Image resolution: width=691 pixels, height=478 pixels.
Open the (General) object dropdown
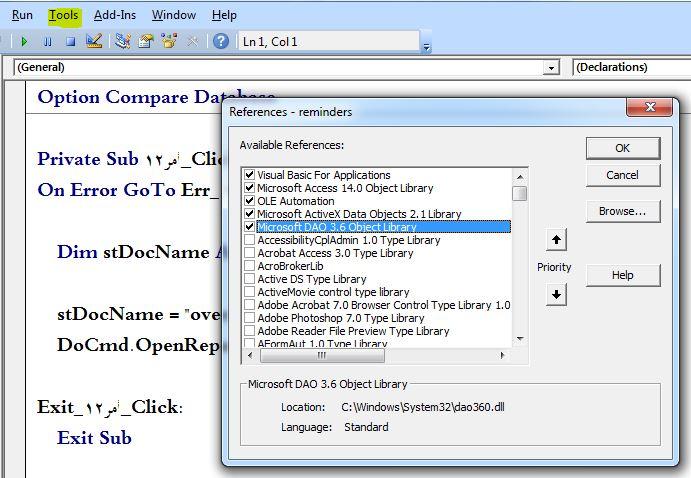551,67
